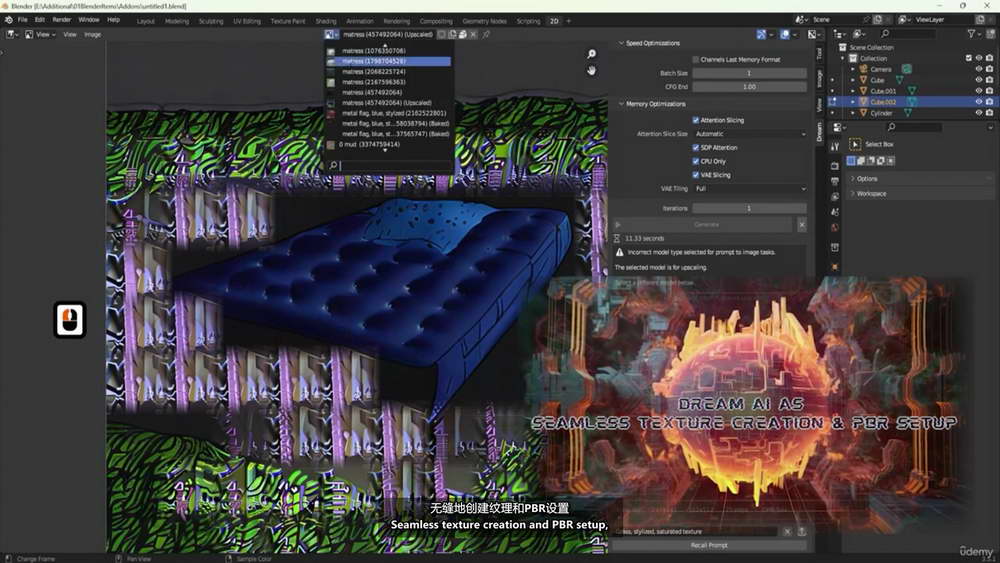Hide Cube.001 with its eye icon
The width and height of the screenshot is (1000, 563).
click(x=978, y=91)
